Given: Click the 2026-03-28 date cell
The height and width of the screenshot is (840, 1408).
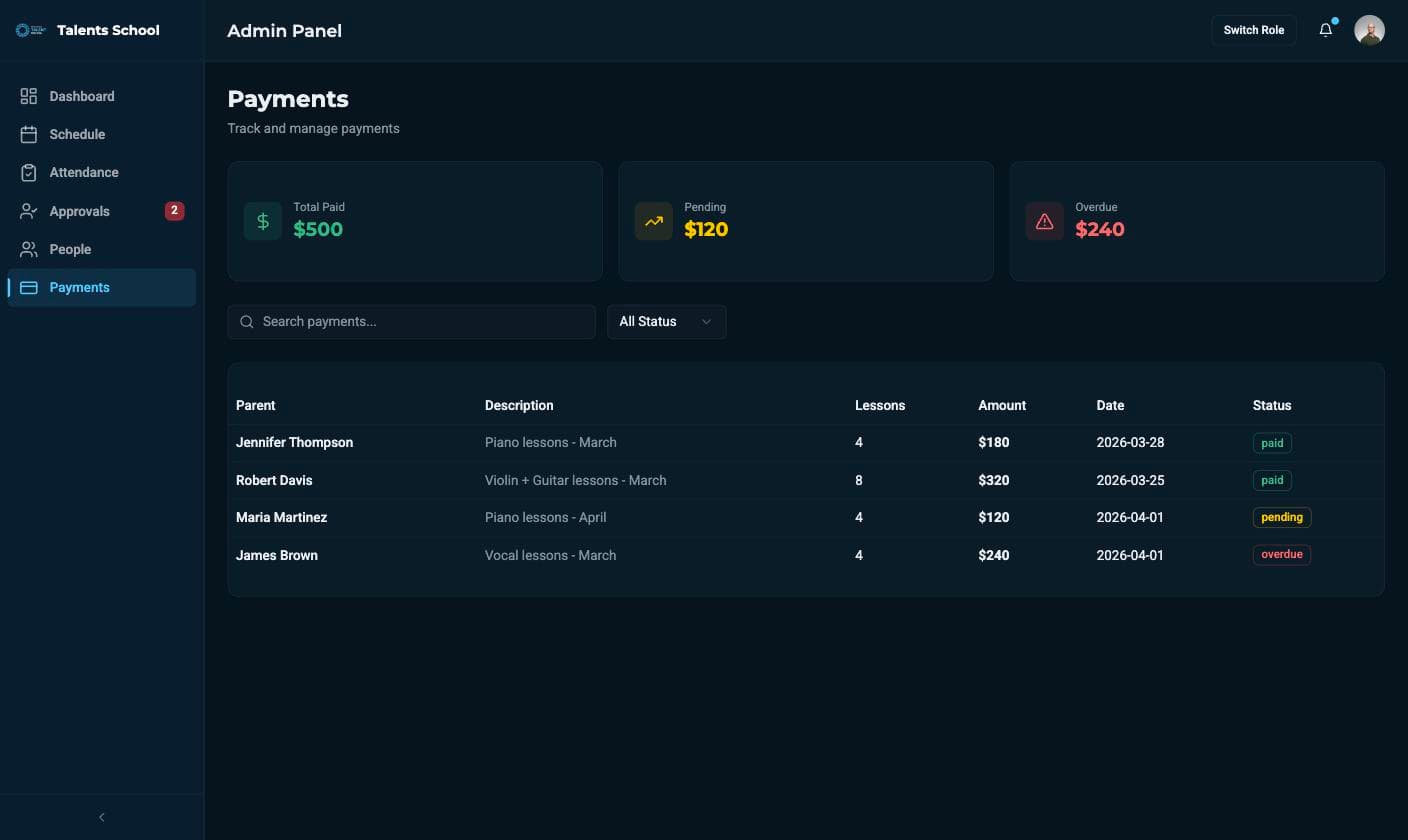Looking at the screenshot, I should [x=1130, y=442].
